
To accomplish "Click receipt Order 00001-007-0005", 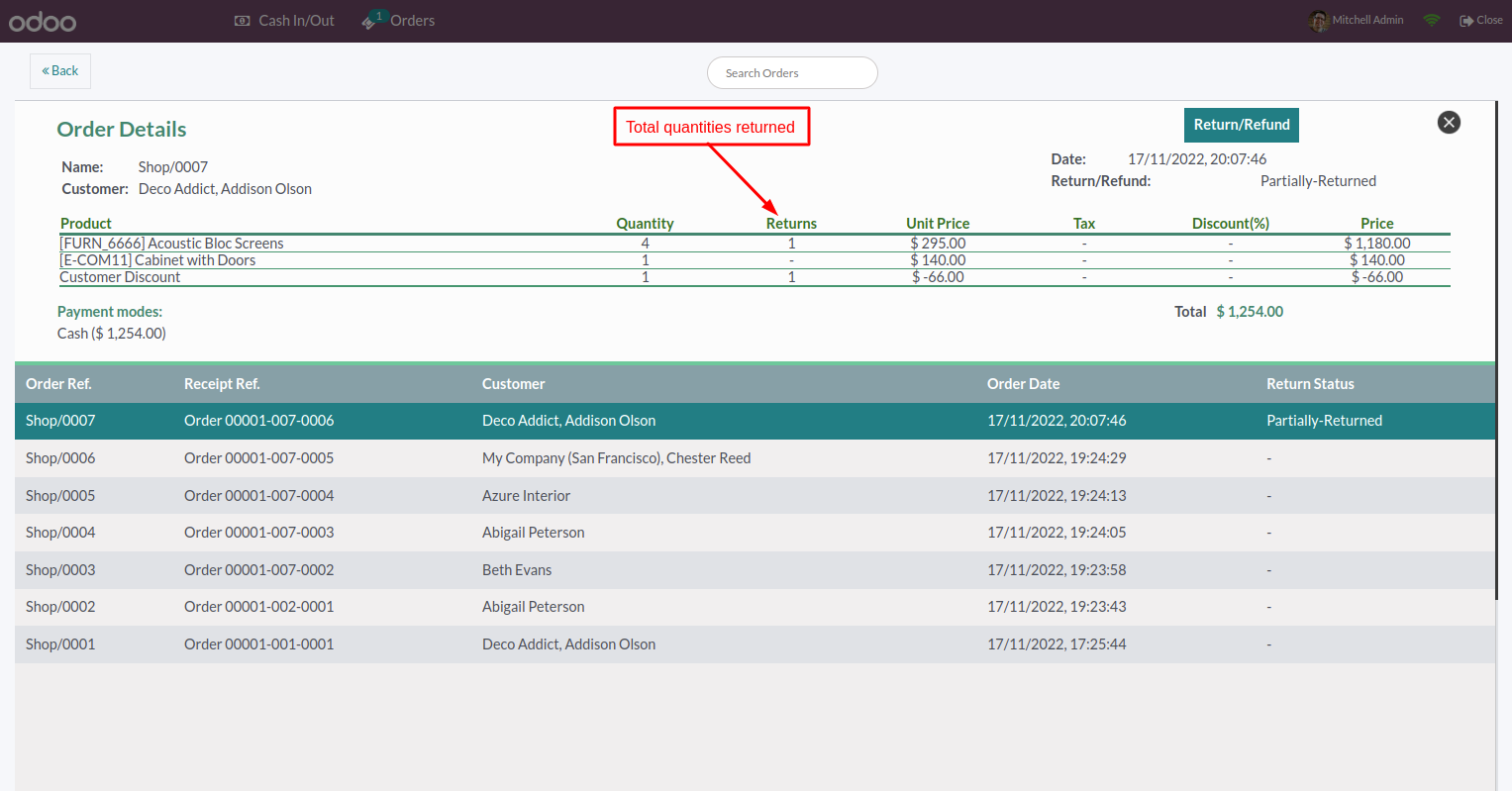I will (258, 458).
